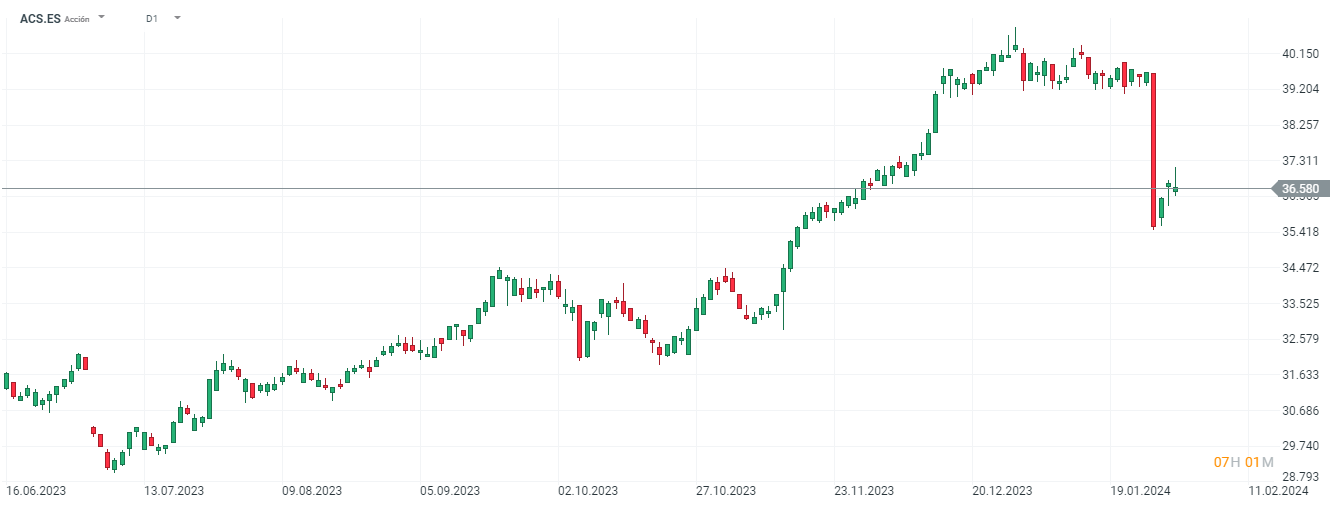Click the 16.06.2023 date label
Screen dimensions: 1342x507
pos(36,491)
